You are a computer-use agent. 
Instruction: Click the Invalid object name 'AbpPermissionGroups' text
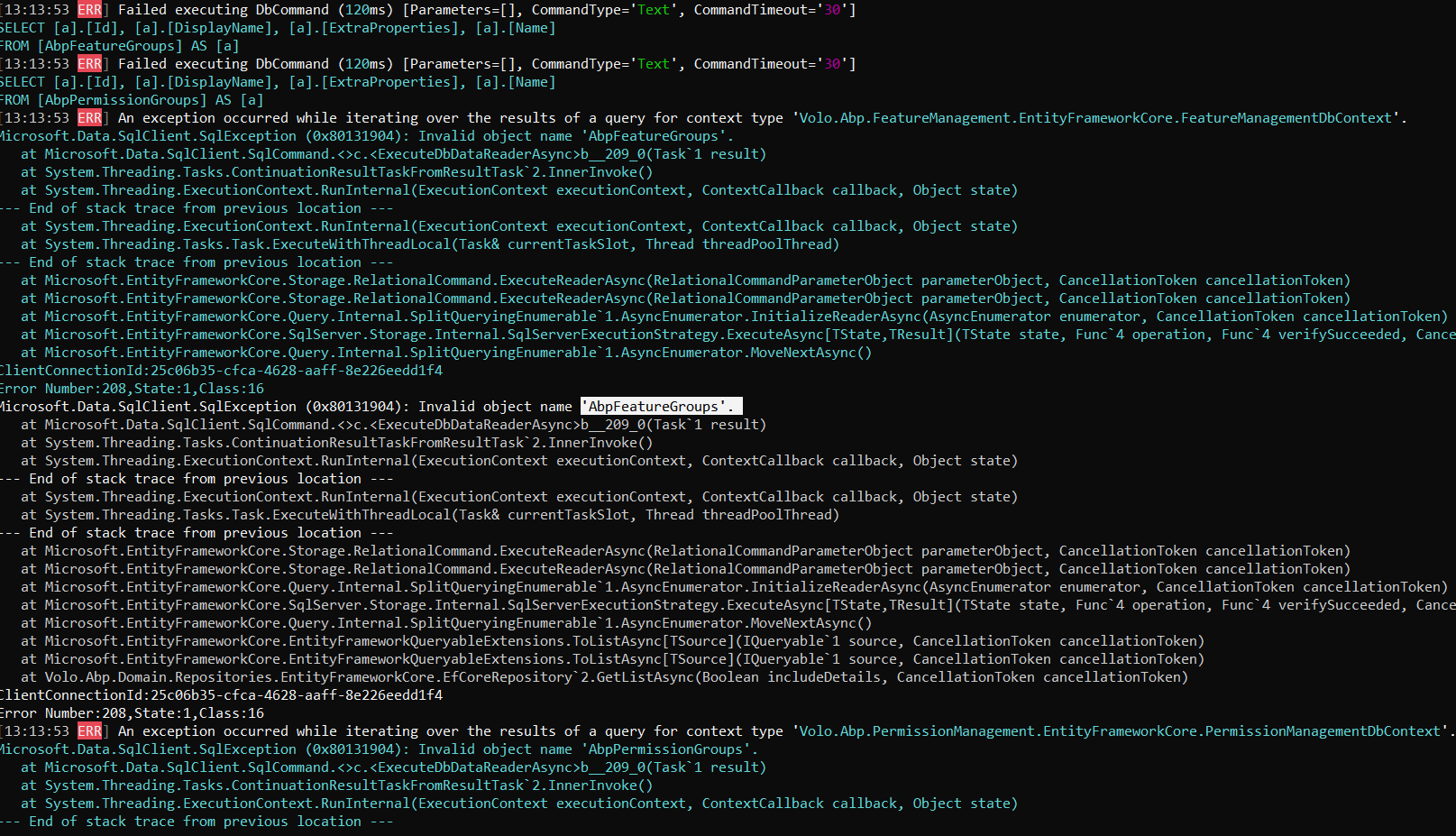[588, 749]
